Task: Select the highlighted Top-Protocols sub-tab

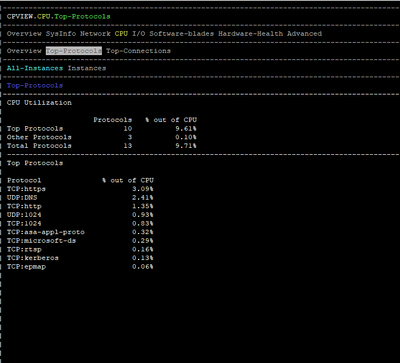Action: tap(74, 51)
